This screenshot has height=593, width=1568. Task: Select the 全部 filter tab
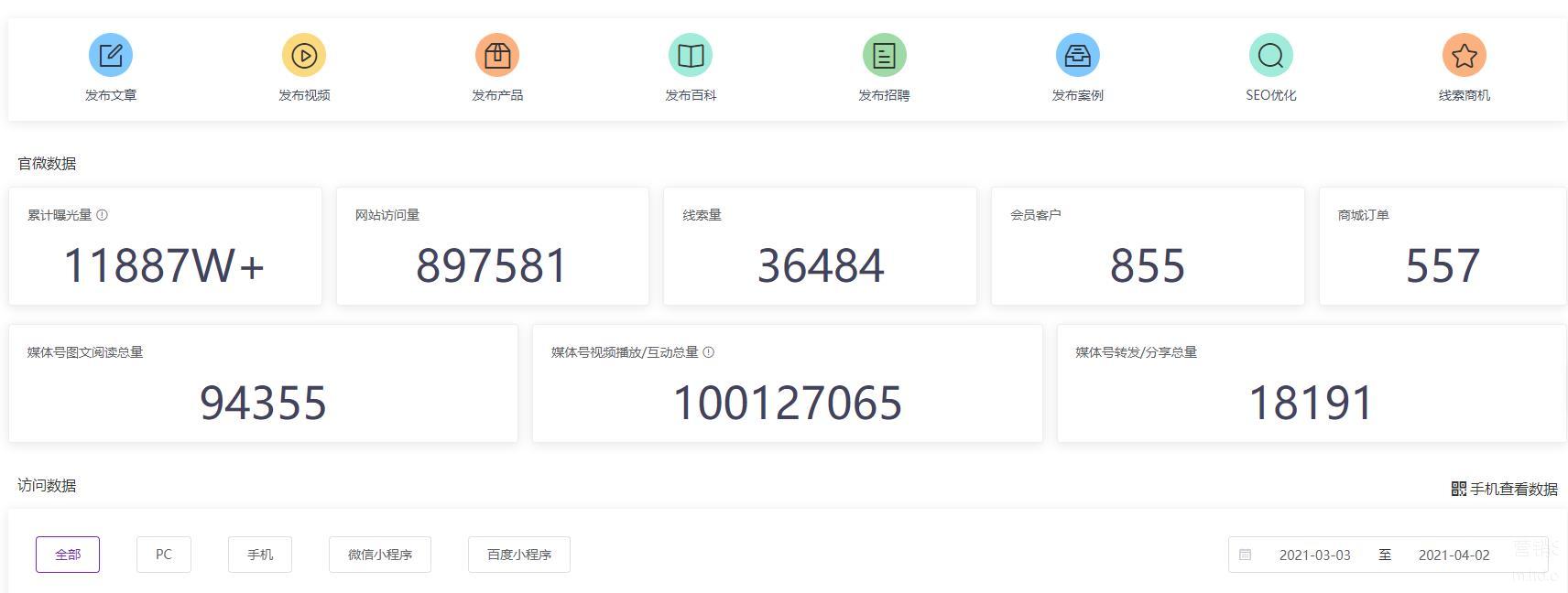click(68, 555)
